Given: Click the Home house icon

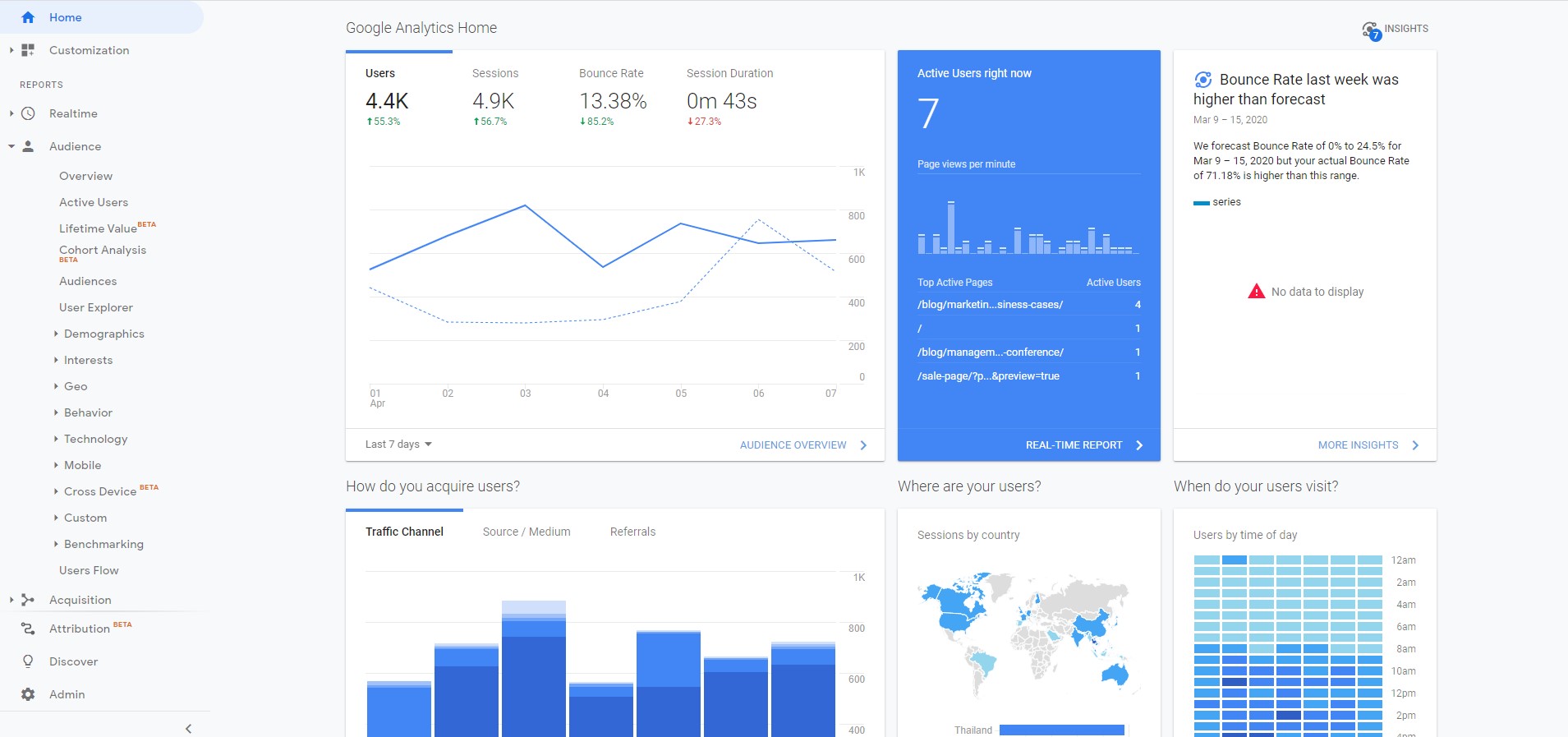Looking at the screenshot, I should [x=28, y=17].
